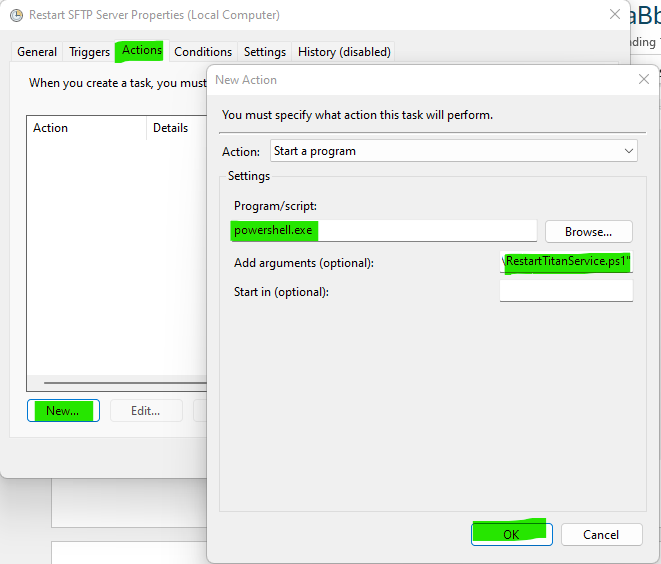Open the History (disabled) tab
Image resolution: width=661 pixels, height=564 pixels.
click(x=344, y=52)
